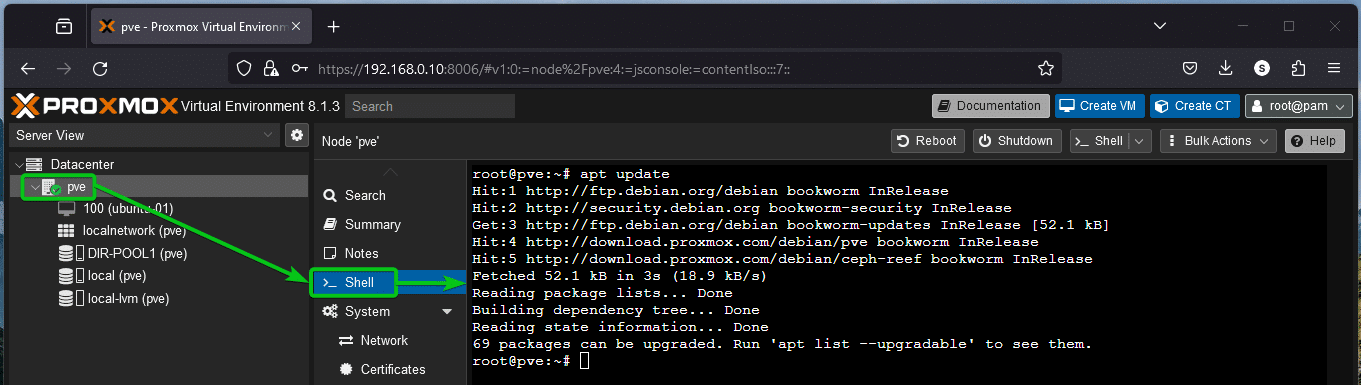This screenshot has height=385, width=1361.
Task: Bookmark this page with the star icon
Action: [x=1046, y=69]
